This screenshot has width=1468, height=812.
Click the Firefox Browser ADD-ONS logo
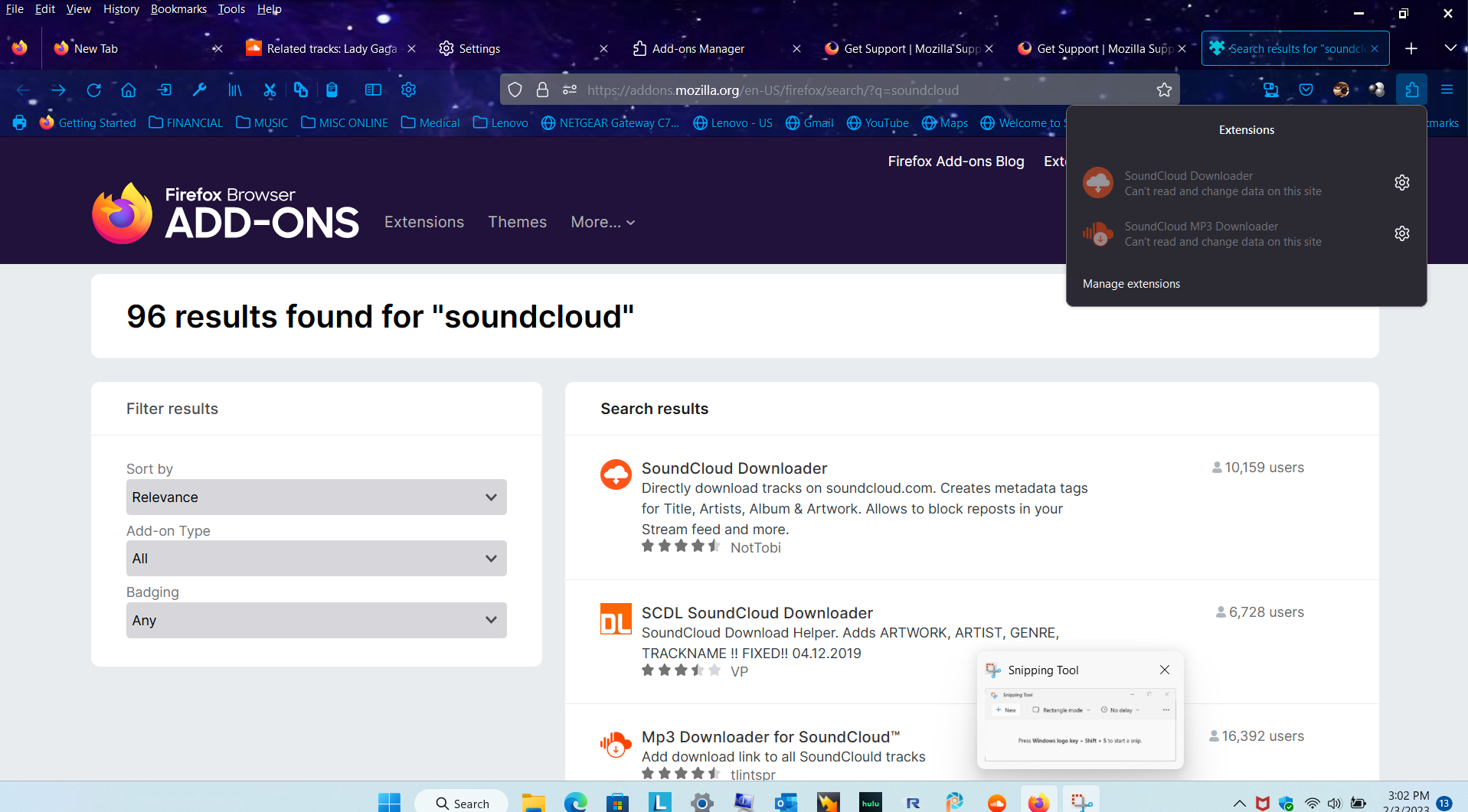click(x=225, y=214)
